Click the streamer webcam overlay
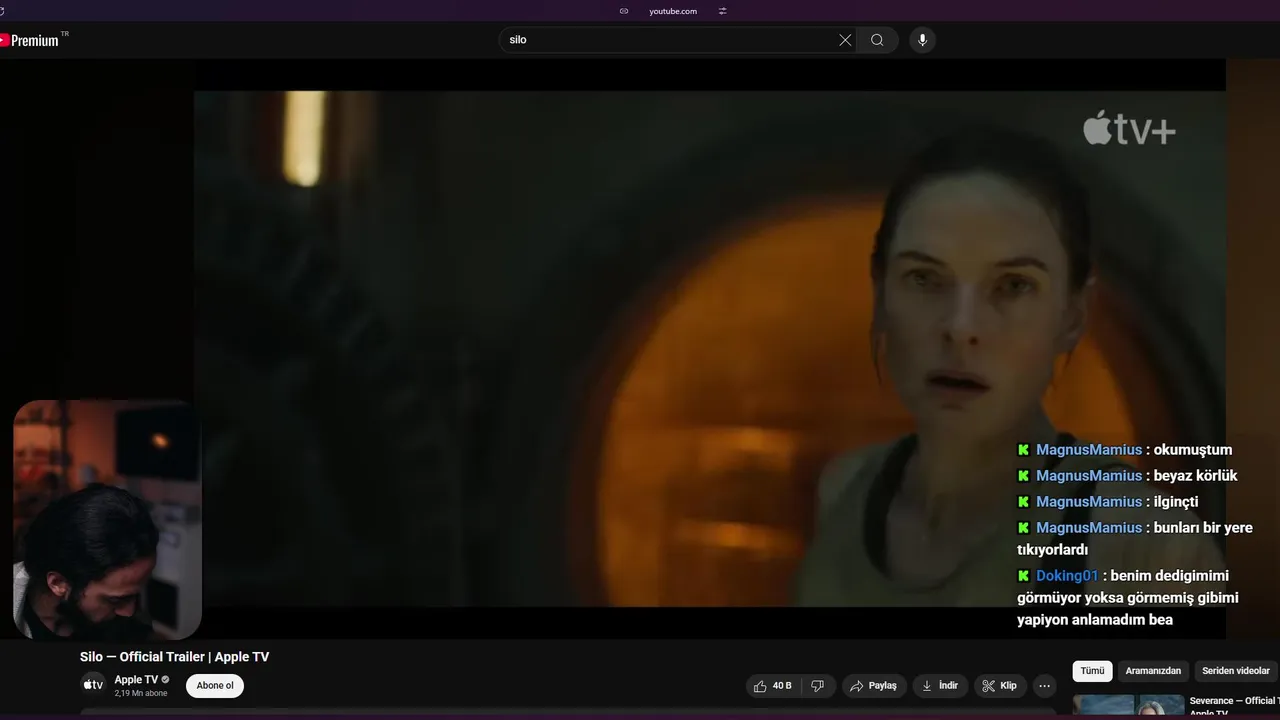This screenshot has width=1280, height=720. coord(107,520)
